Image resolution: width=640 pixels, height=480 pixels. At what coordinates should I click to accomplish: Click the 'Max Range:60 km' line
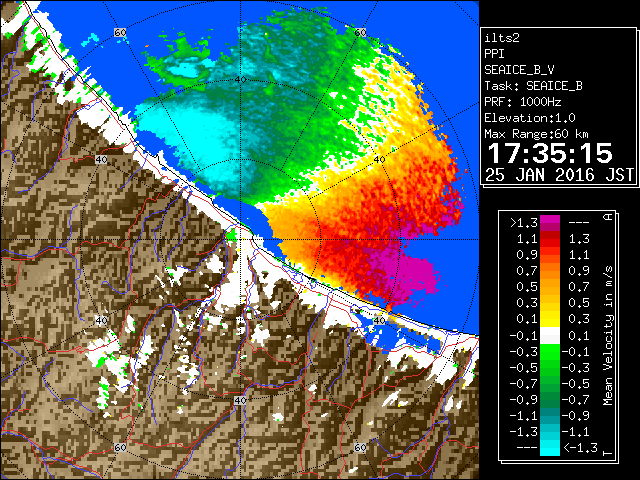[x=536, y=134]
